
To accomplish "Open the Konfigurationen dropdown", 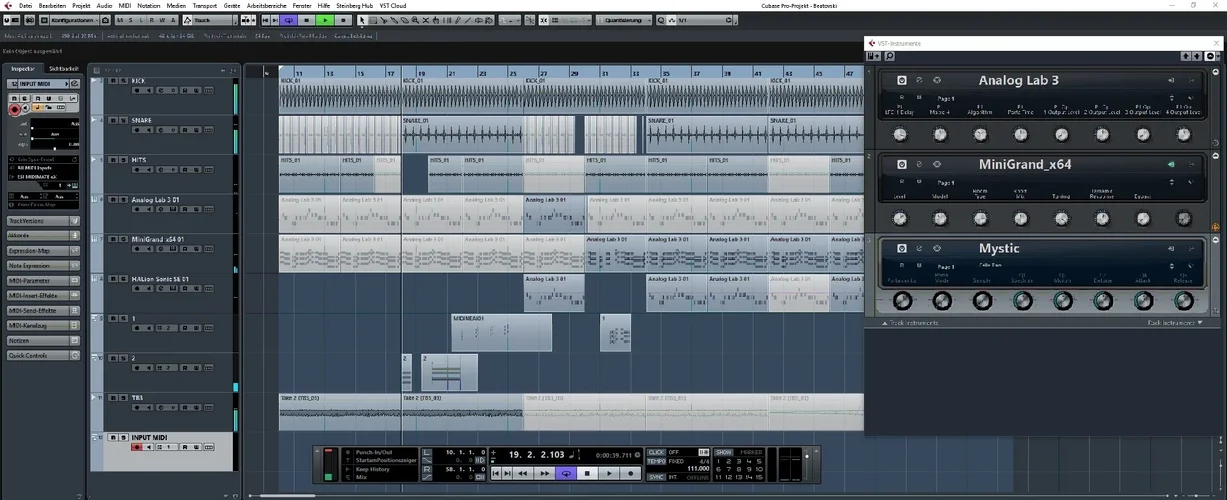I will (73, 20).
